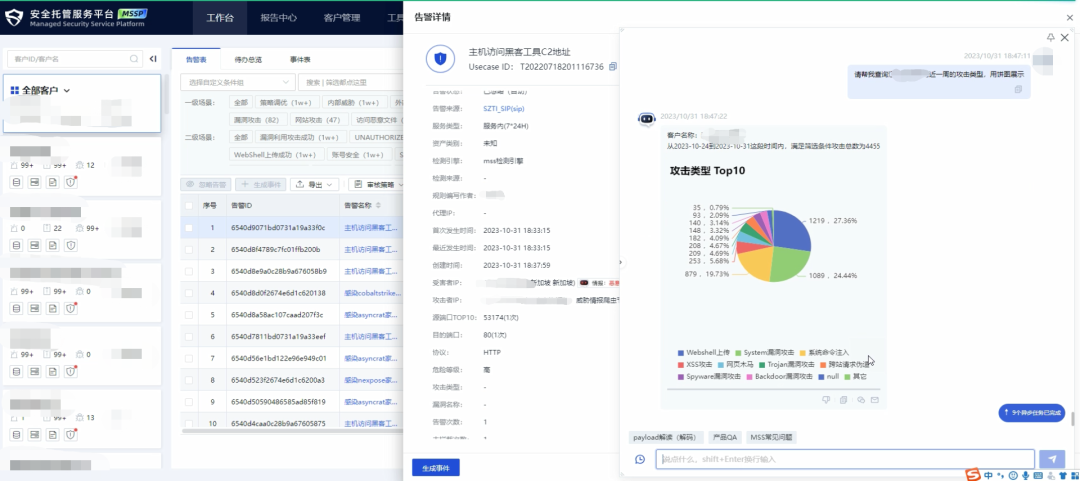Screen dimensions: 1080x481
Task: Open chat history clock icon
Action: (640, 459)
